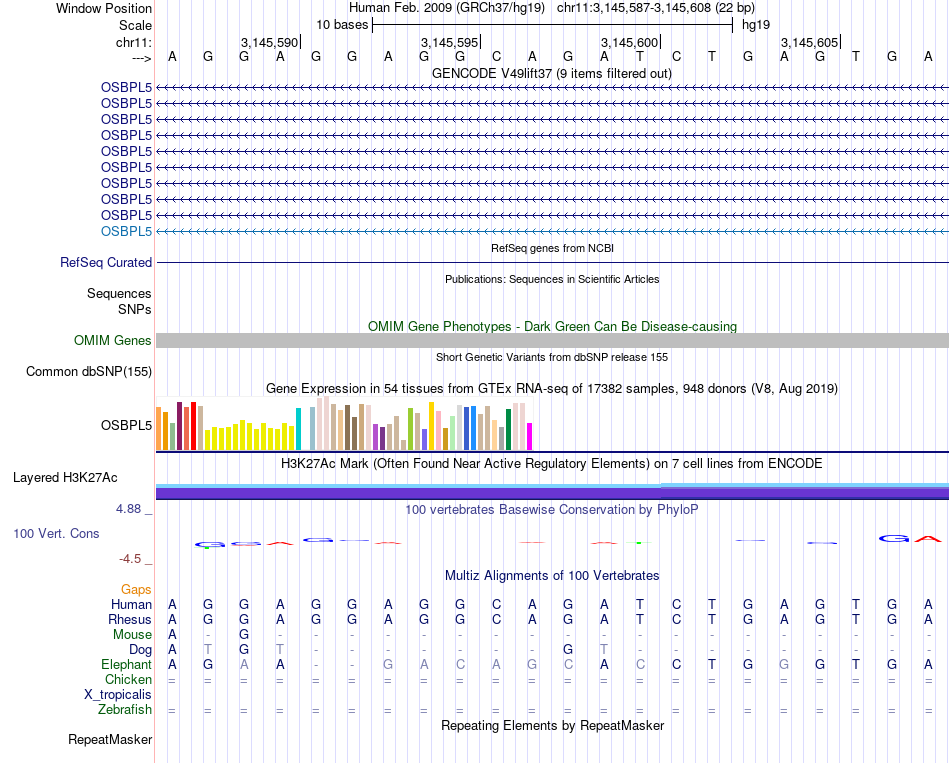Click the 3,145,600 ruler position marker
This screenshot has height=763, width=950.
(x=630, y=42)
